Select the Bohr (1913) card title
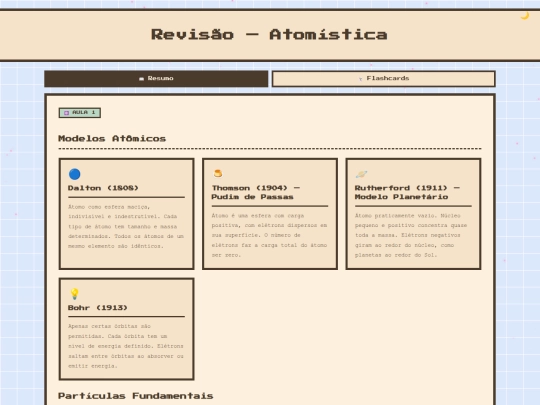This screenshot has width=540, height=405. point(97,308)
